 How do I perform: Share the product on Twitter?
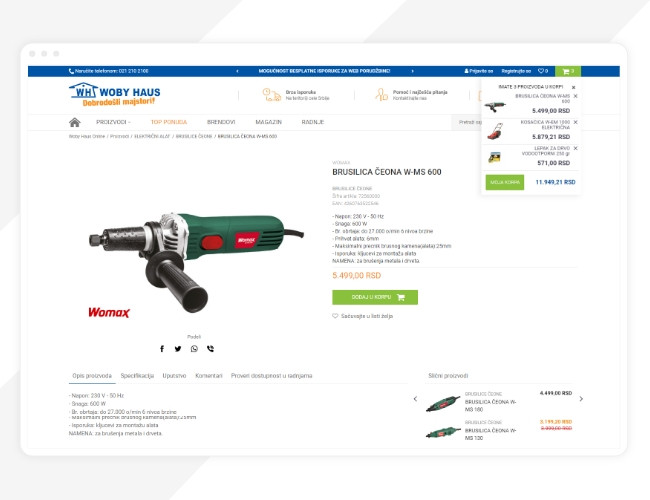point(178,349)
